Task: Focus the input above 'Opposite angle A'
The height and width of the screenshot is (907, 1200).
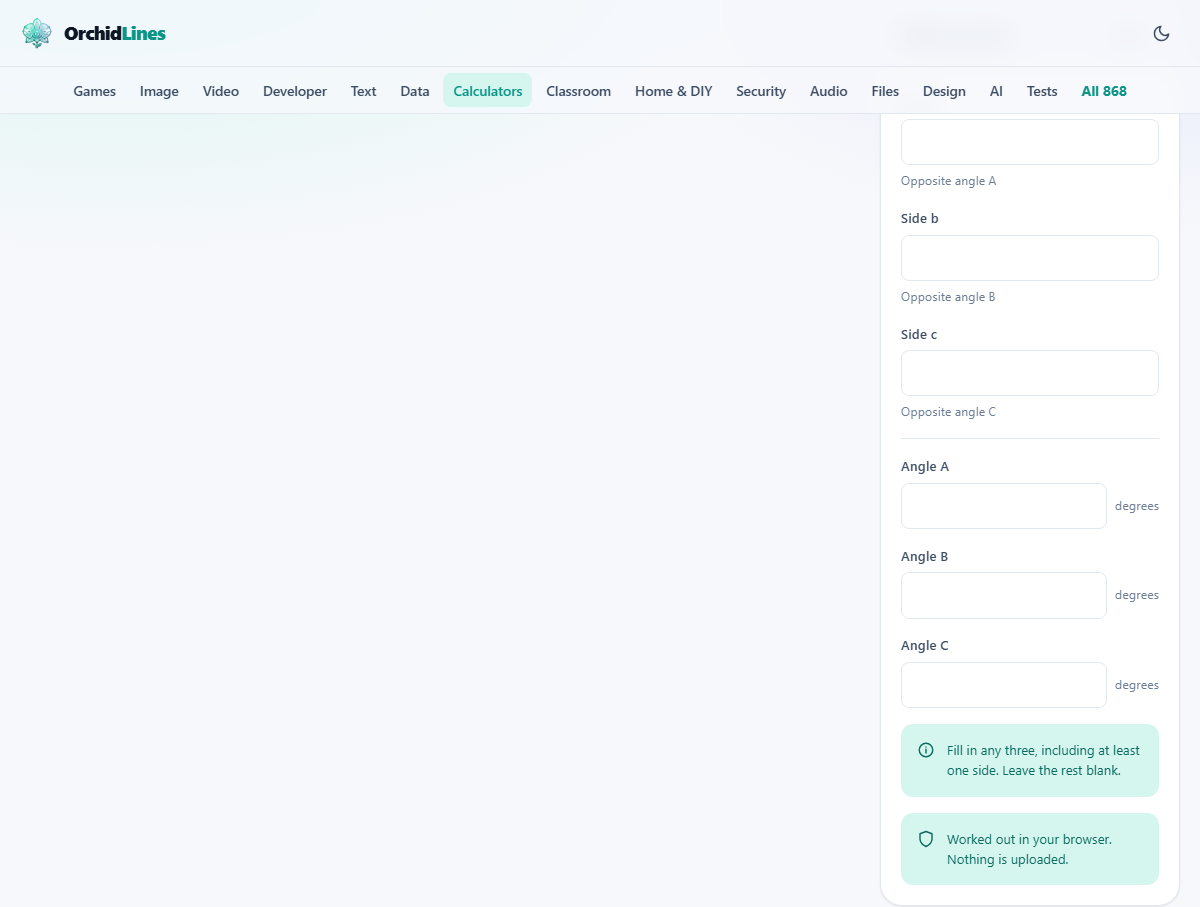Action: [x=1030, y=142]
